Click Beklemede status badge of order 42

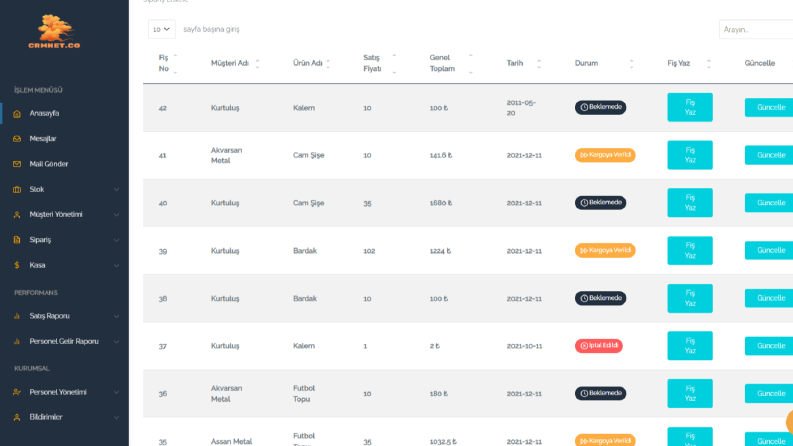pos(600,107)
